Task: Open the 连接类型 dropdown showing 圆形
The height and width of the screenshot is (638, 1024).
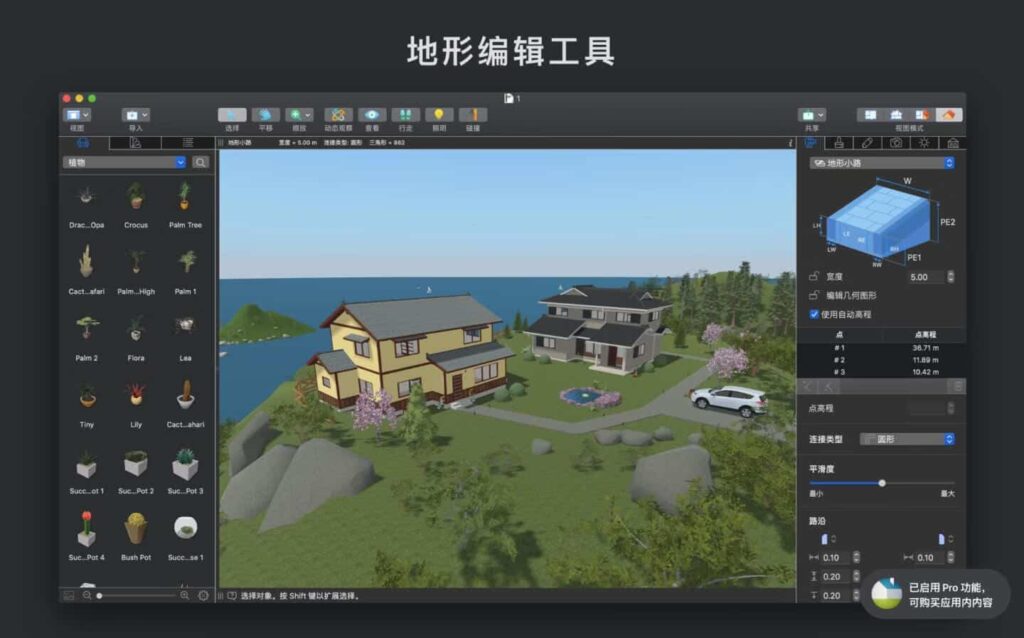Action: [908, 438]
